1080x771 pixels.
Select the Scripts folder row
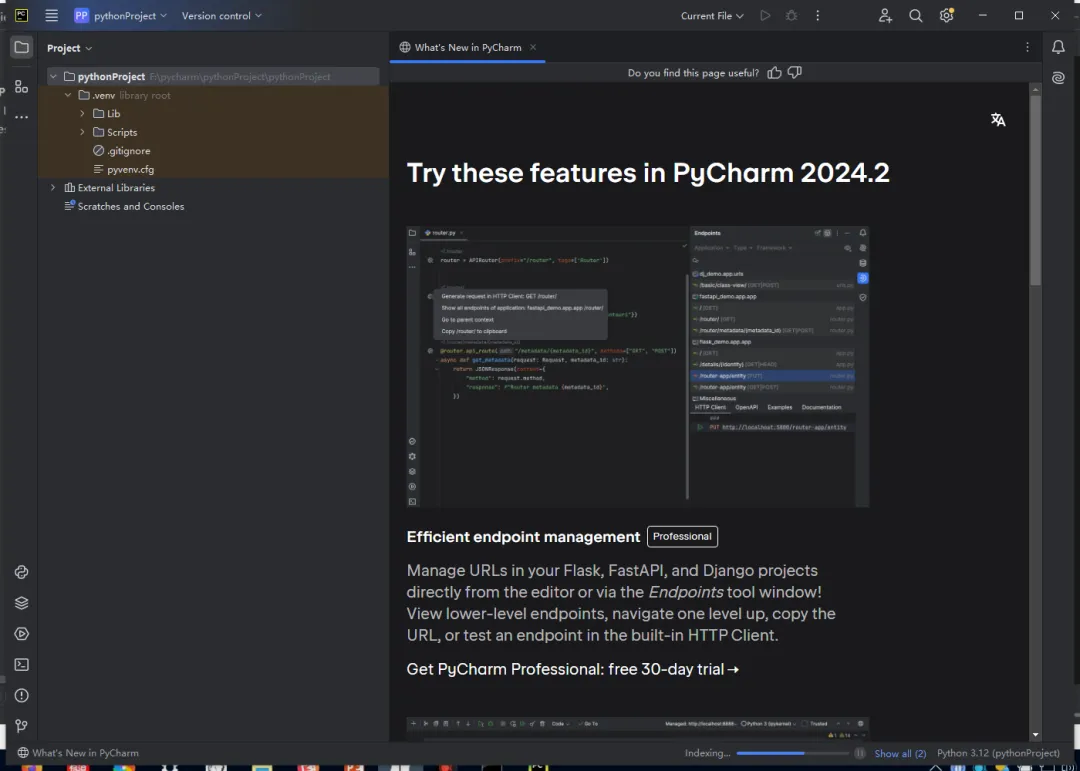pos(214,132)
